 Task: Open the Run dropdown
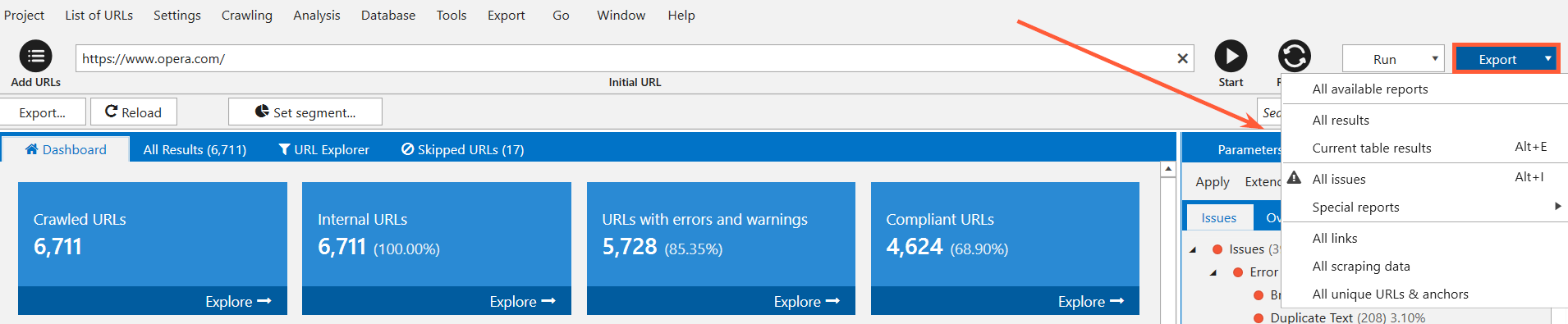pyautogui.click(x=1393, y=59)
